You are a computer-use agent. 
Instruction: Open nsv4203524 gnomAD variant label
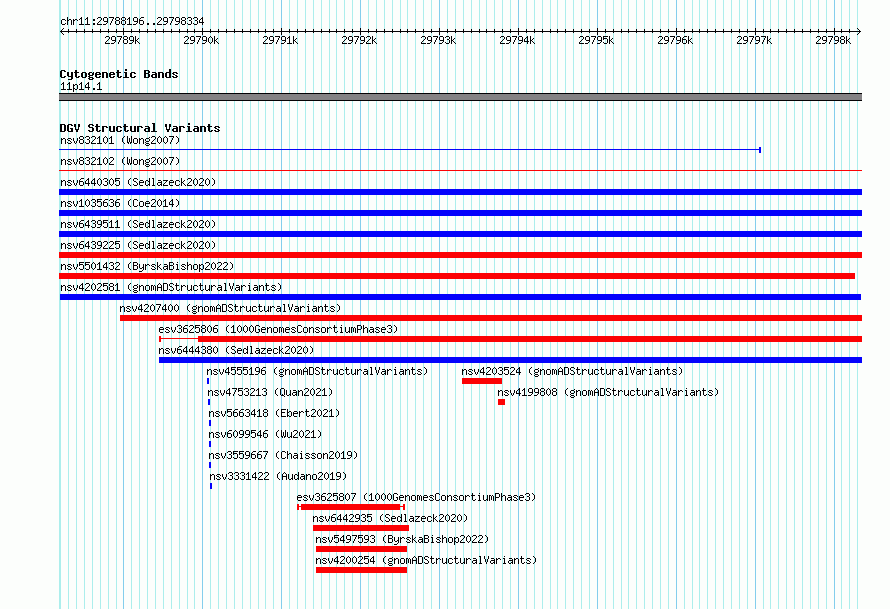tap(572, 371)
